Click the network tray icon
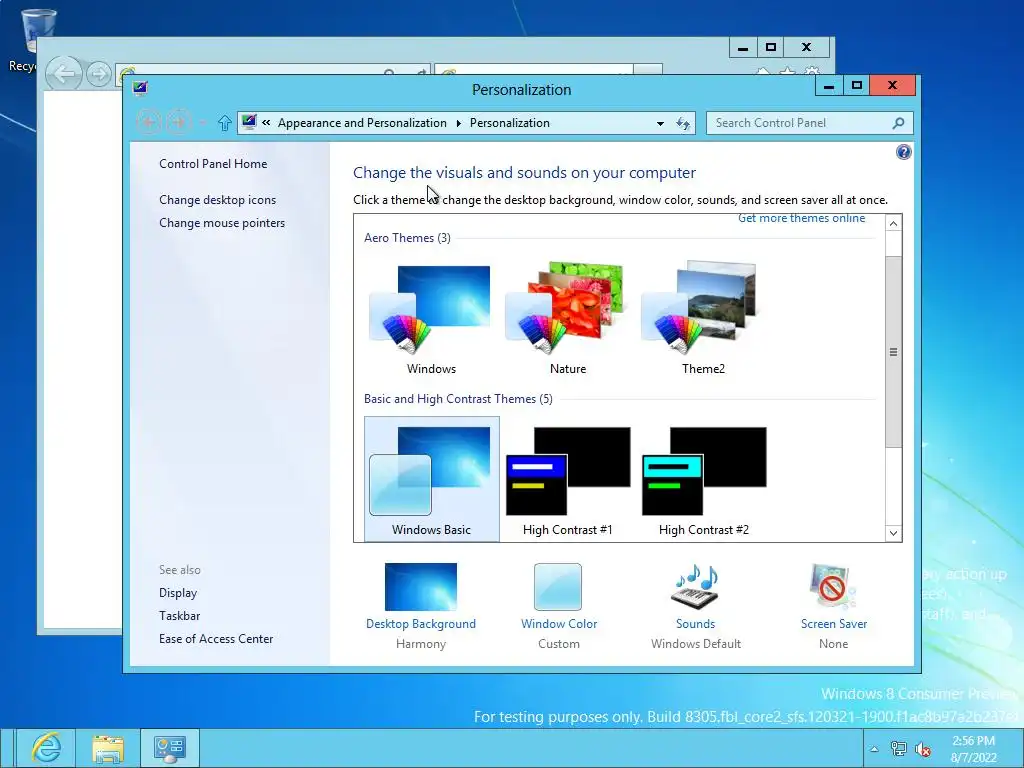 (x=899, y=749)
